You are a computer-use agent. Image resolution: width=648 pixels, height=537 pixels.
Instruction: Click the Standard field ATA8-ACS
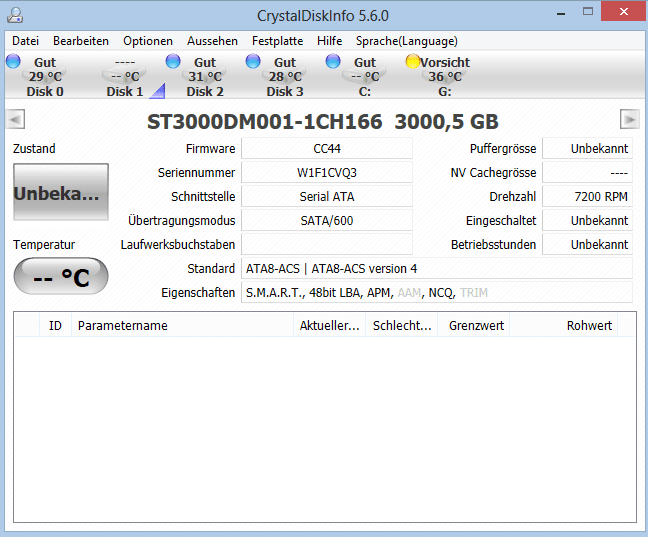(x=437, y=268)
